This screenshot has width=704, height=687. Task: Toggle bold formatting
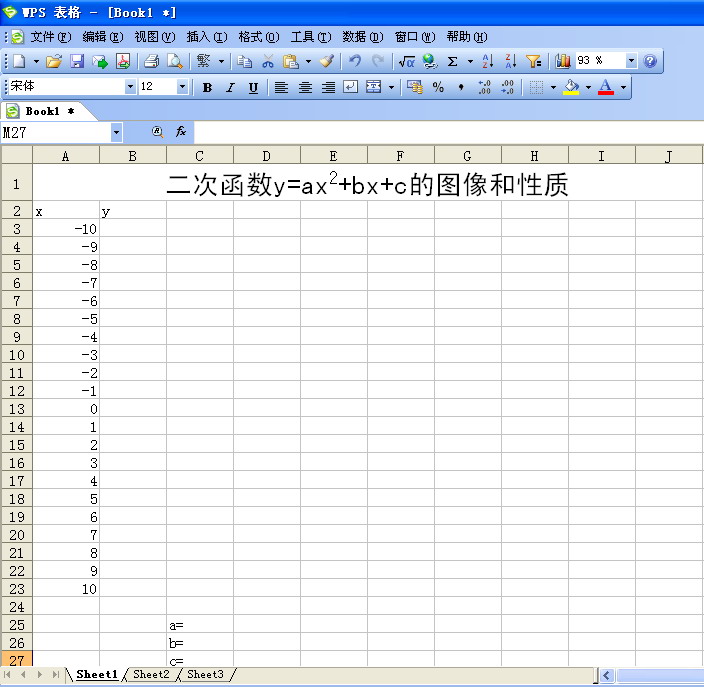[207, 88]
